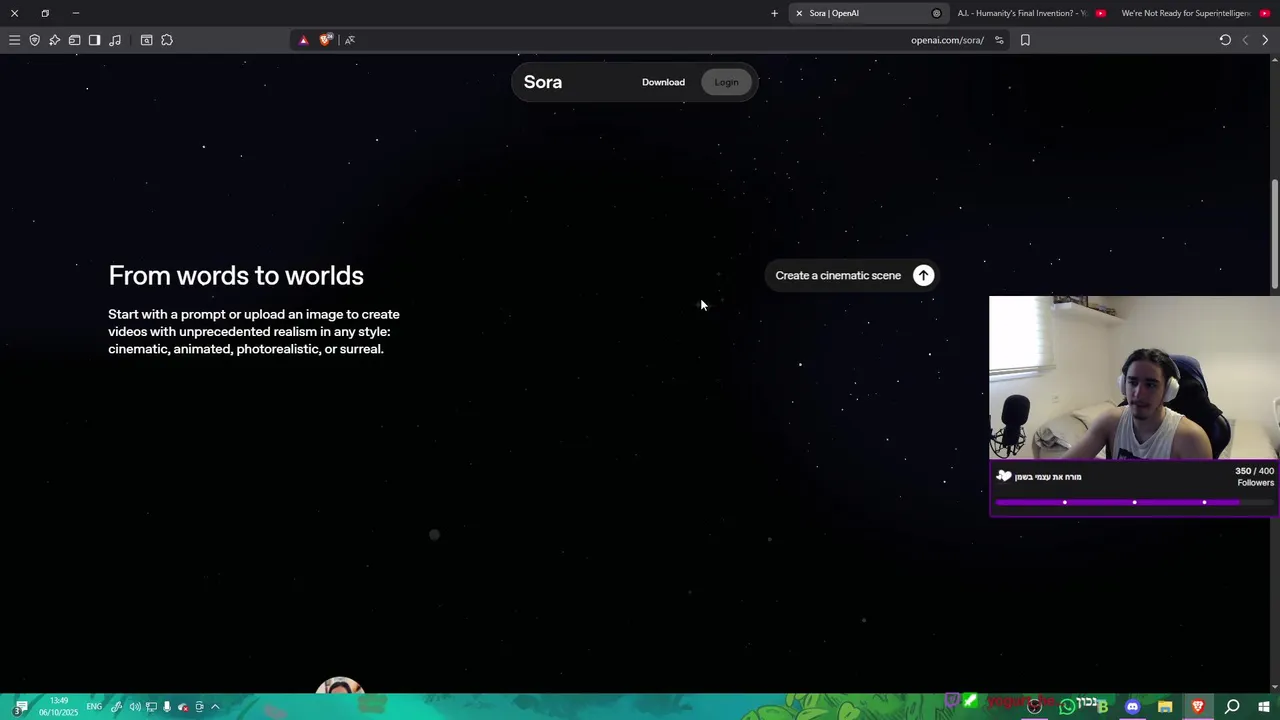Open the Leo AI sparkle icon
This screenshot has height=720, width=1280.
pyautogui.click(x=54, y=40)
